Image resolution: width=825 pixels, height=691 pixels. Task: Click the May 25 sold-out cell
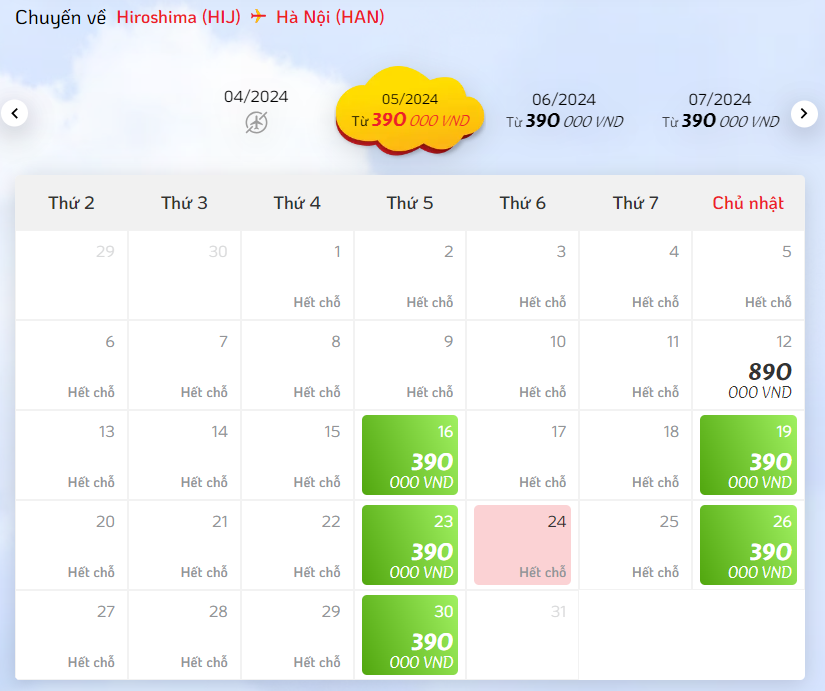pyautogui.click(x=636, y=545)
